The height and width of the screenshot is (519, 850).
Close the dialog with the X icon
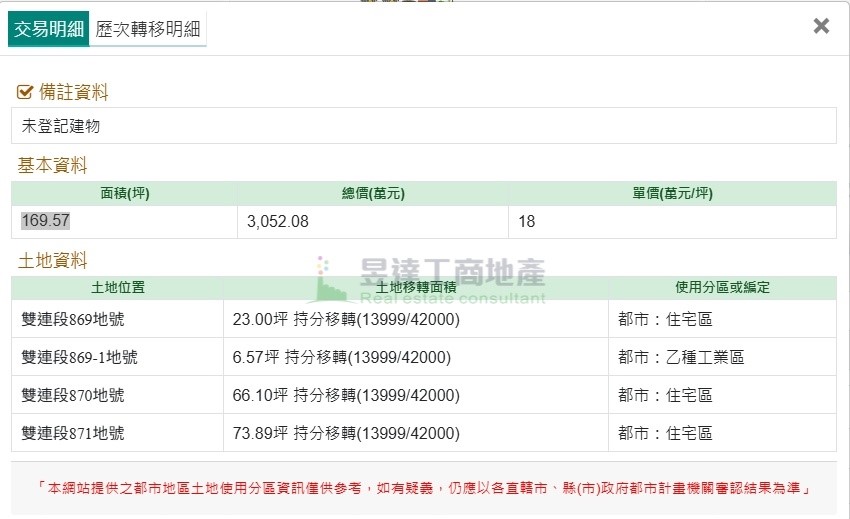[821, 27]
